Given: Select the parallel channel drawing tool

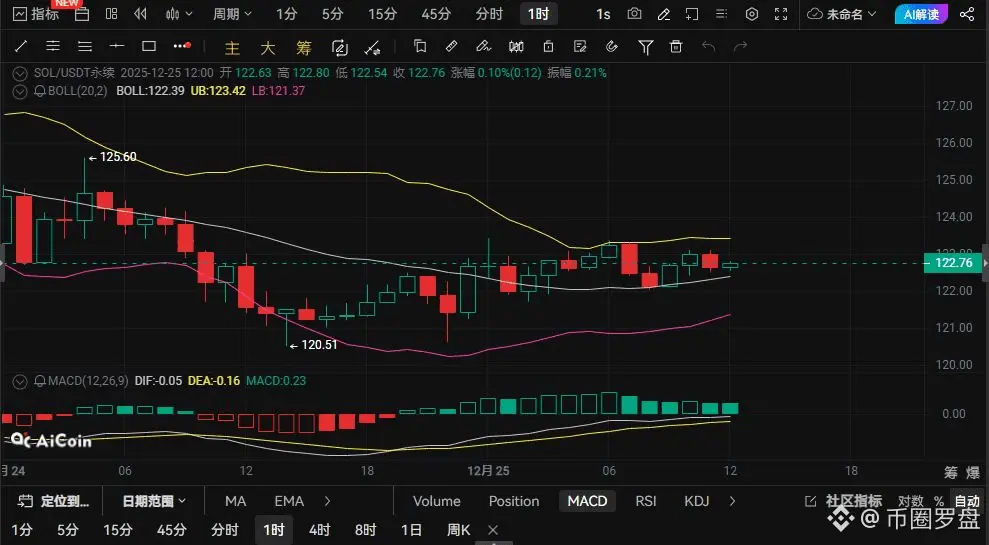Looking at the screenshot, I should (x=53, y=46).
